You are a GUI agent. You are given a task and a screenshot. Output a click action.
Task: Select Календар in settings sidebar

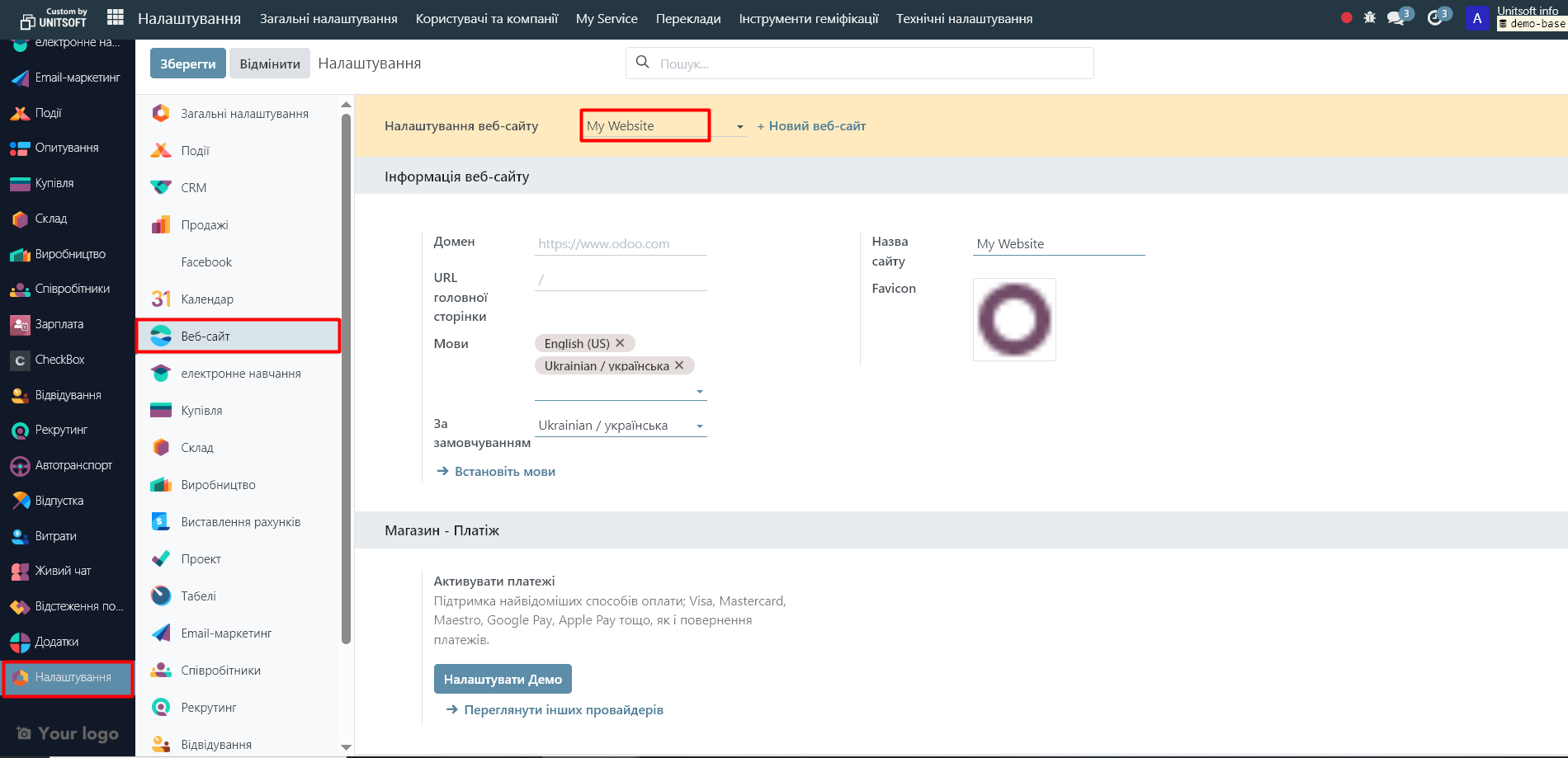tap(207, 299)
